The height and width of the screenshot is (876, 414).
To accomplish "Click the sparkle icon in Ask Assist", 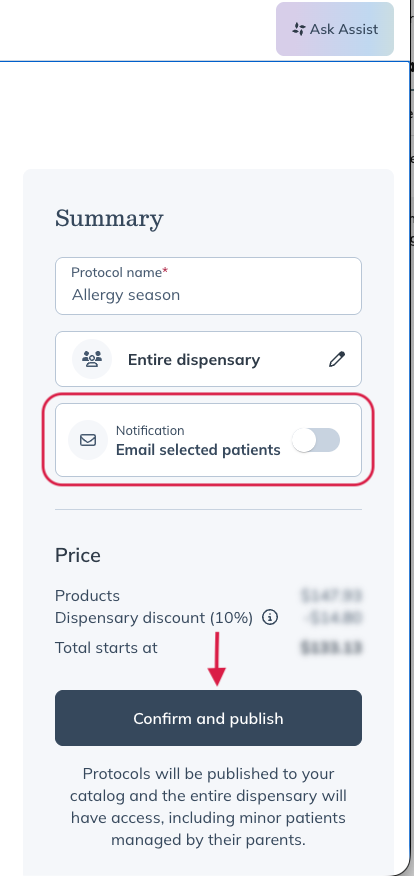I will tap(298, 29).
